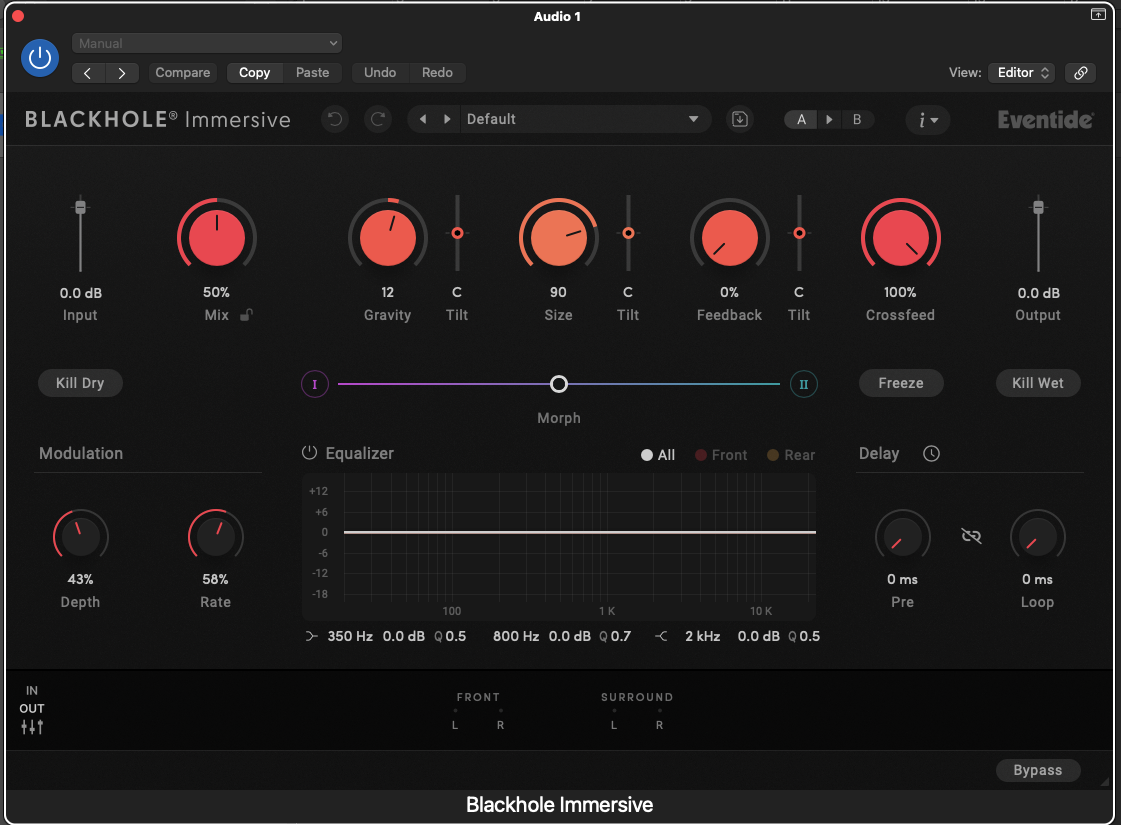This screenshot has width=1121, height=825.
Task: Click the 800 Hz frequency value
Action: [x=516, y=636]
